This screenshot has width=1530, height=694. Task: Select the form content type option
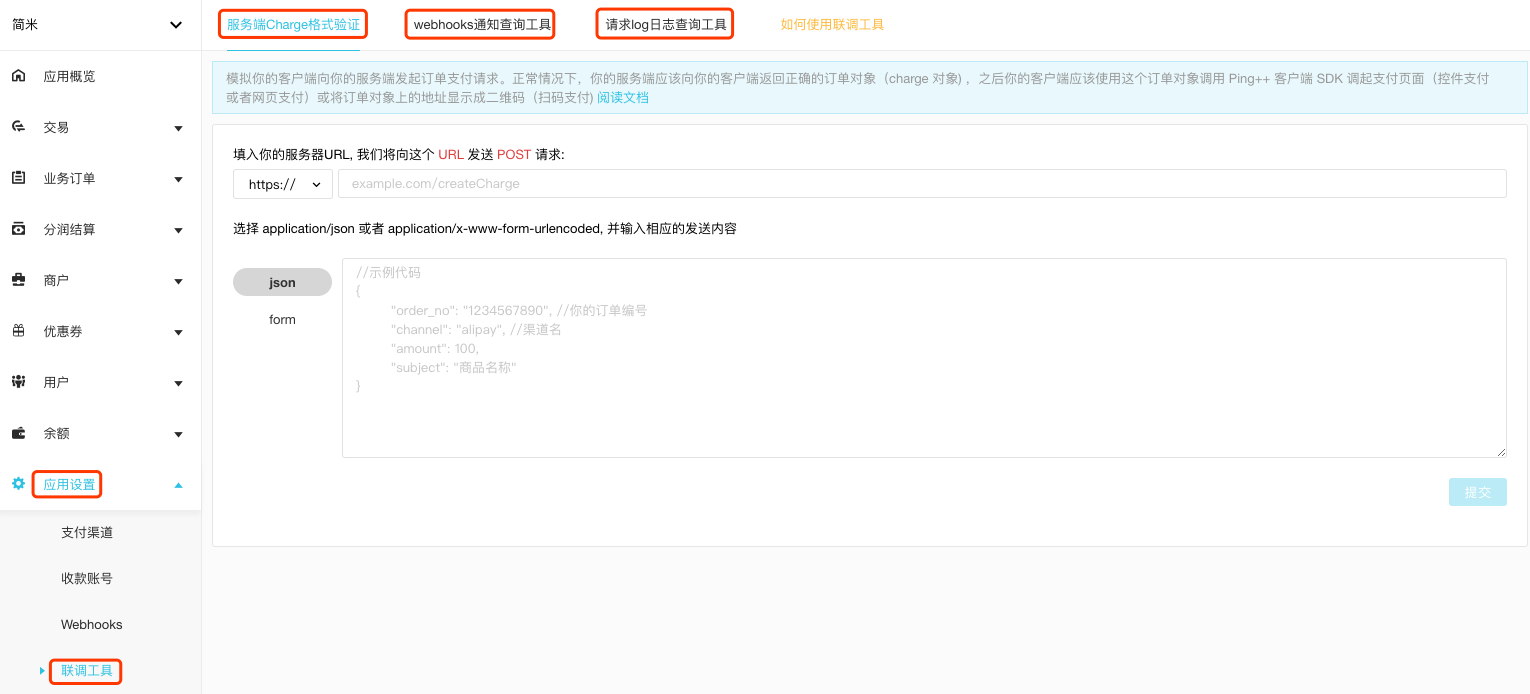click(x=282, y=320)
